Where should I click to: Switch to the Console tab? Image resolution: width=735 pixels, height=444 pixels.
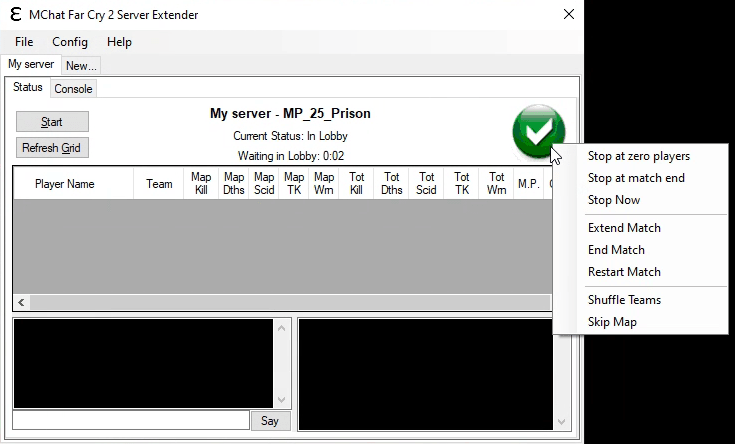73,89
